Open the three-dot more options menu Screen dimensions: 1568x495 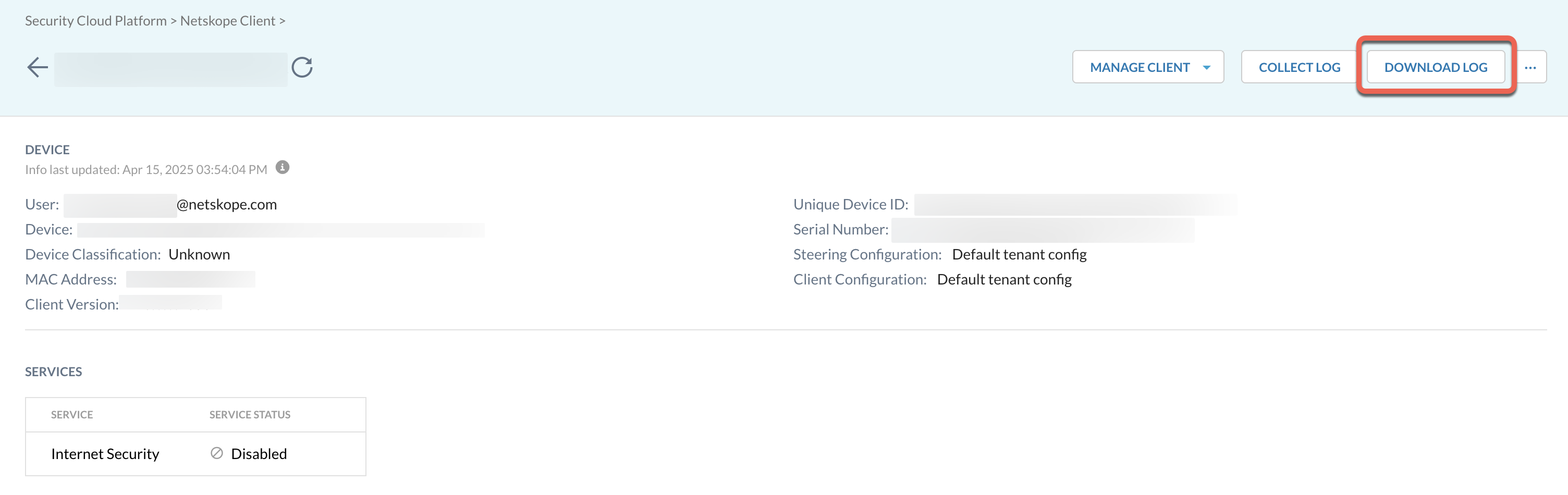tap(1530, 67)
